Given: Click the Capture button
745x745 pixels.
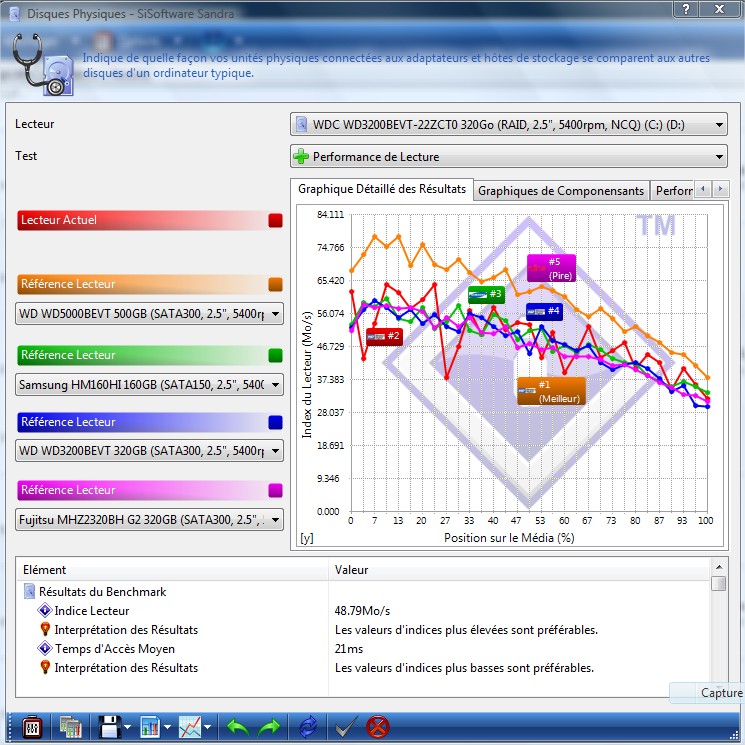Looking at the screenshot, I should coord(707,693).
